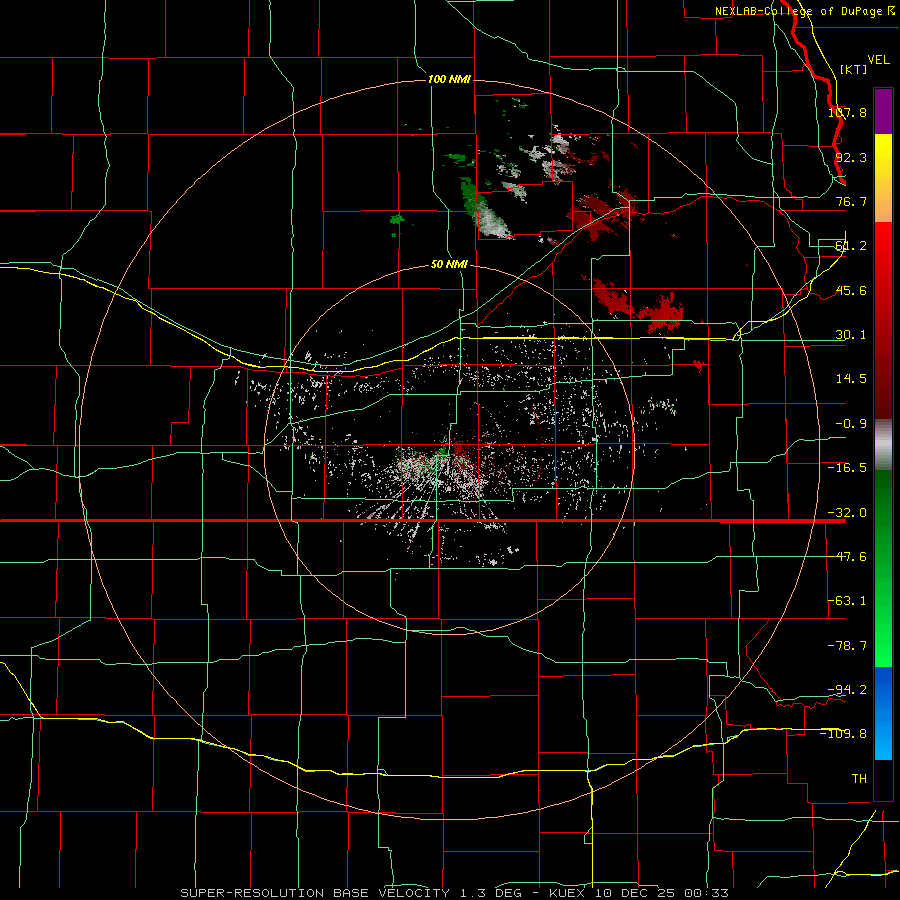Click the 76.7 value on velocity scale

(x=851, y=201)
